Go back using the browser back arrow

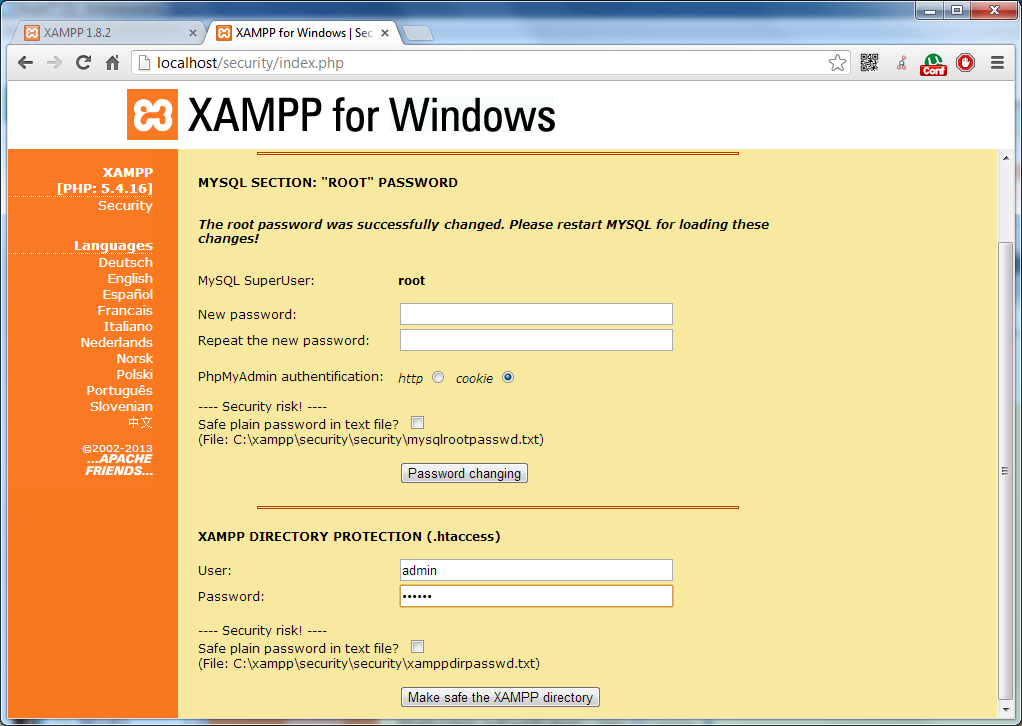pos(25,63)
